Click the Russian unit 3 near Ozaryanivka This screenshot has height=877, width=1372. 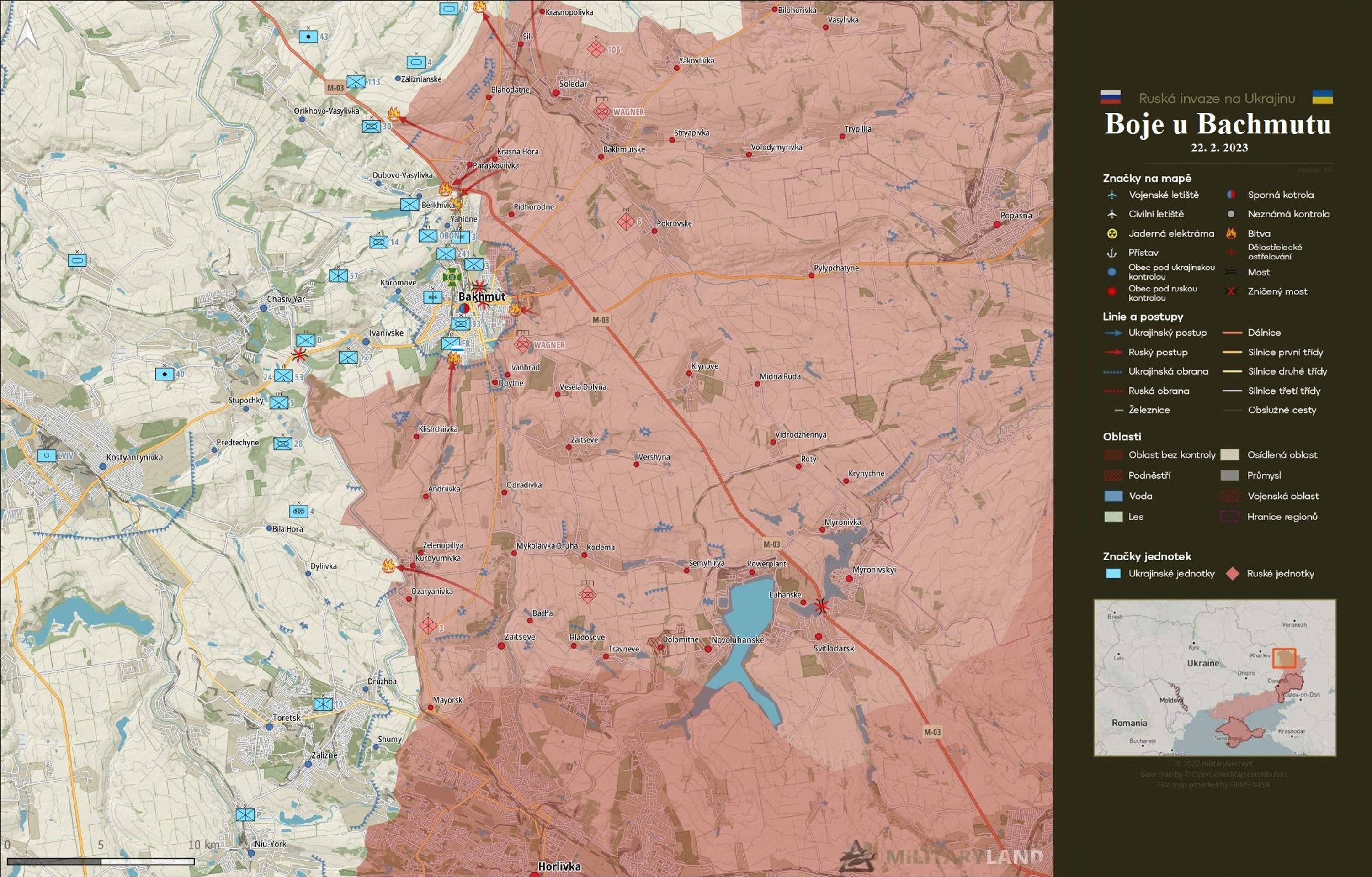[x=428, y=626]
